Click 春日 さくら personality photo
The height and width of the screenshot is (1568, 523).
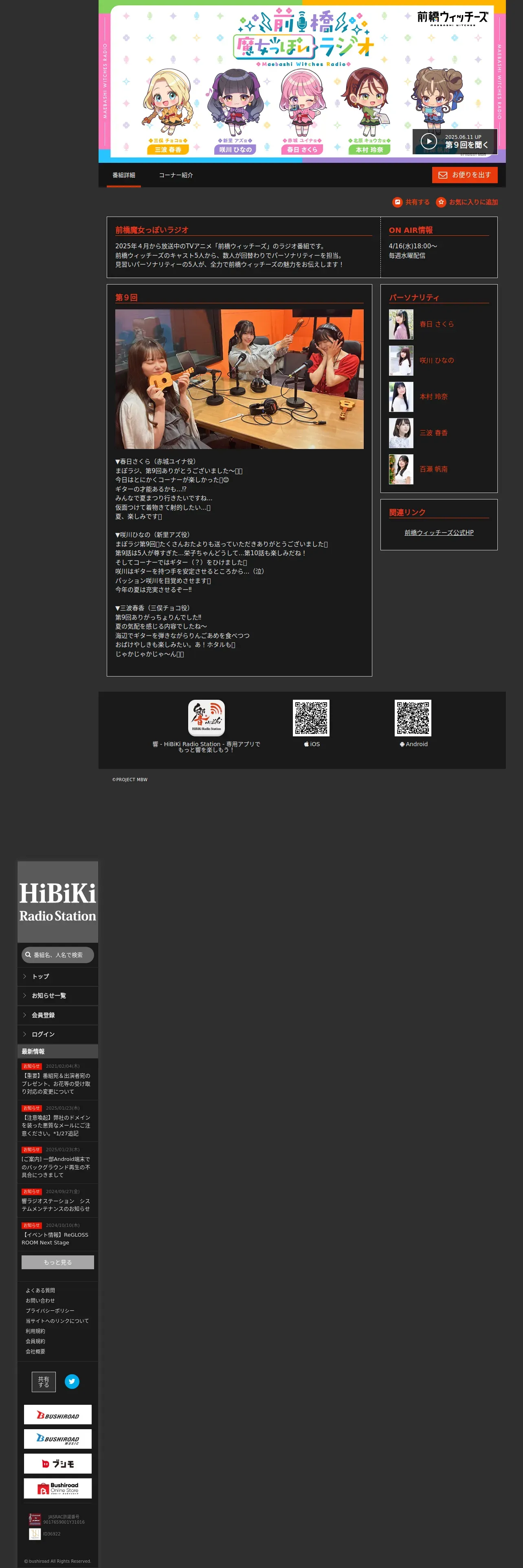(x=401, y=324)
